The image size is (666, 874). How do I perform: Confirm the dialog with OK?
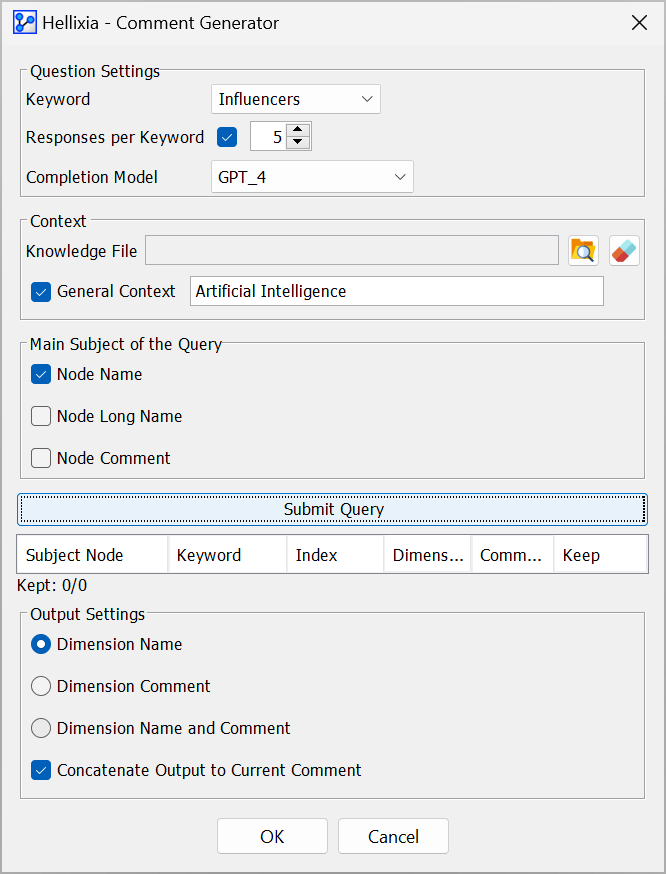(272, 837)
